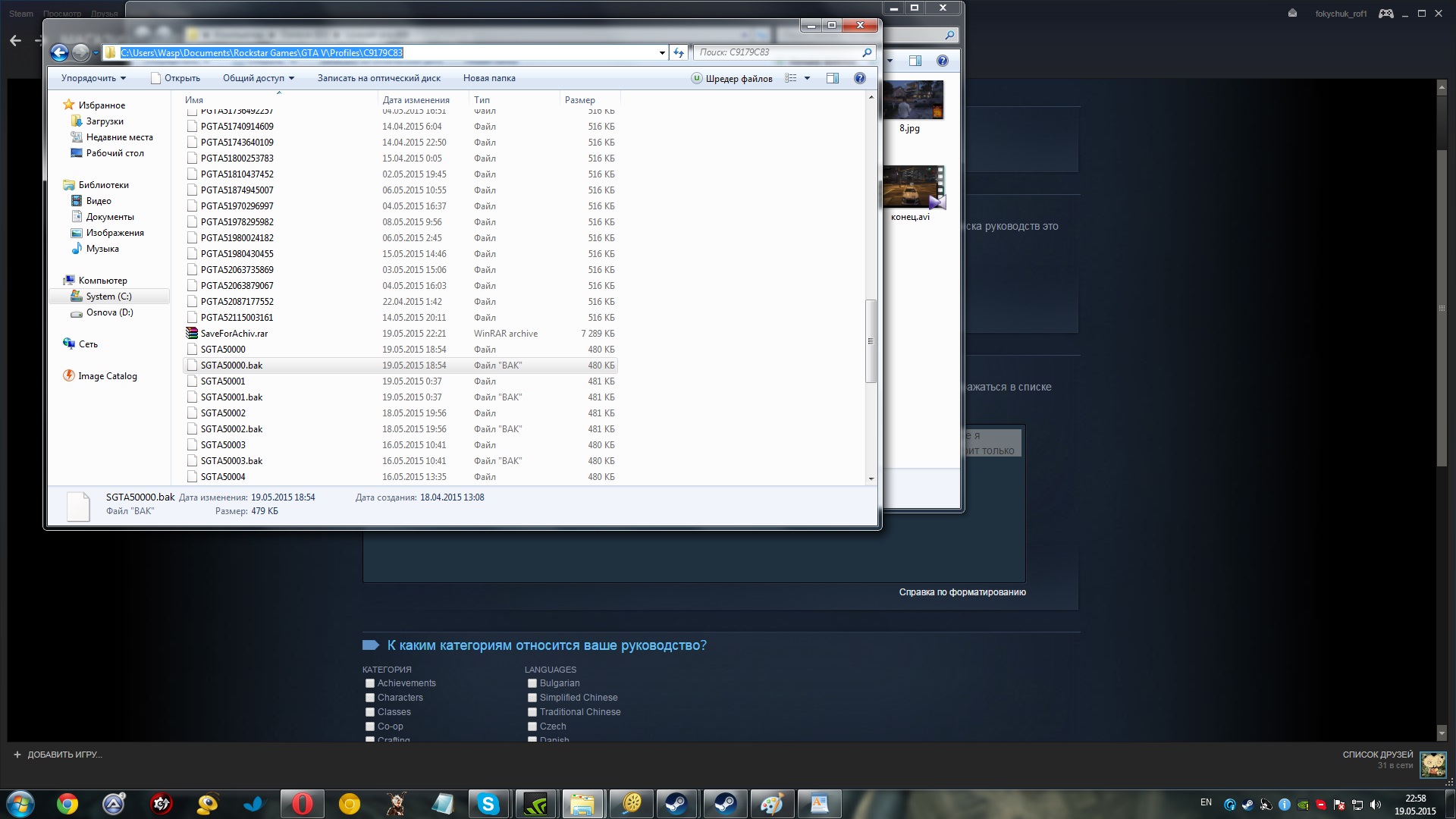
Task: Check the Simplified Chinese language checkbox
Action: coord(532,698)
